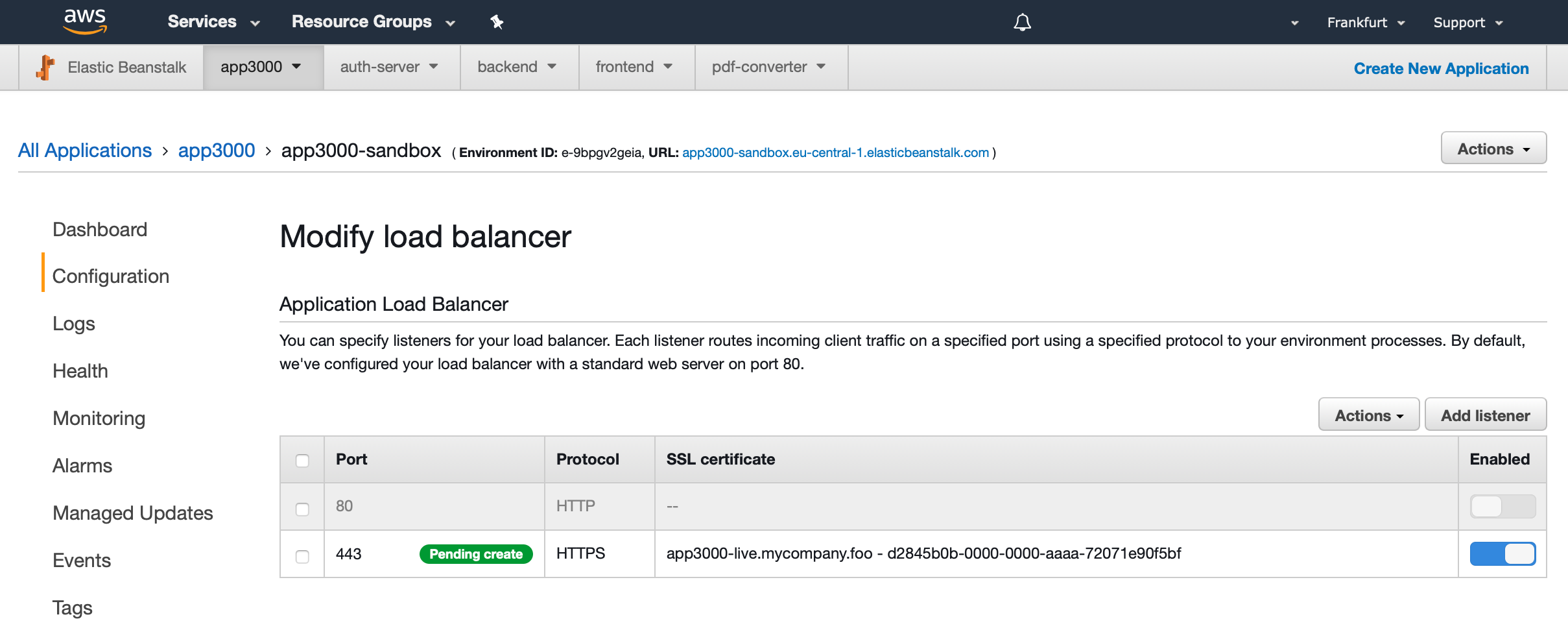Open Events in the sidebar

(x=82, y=561)
